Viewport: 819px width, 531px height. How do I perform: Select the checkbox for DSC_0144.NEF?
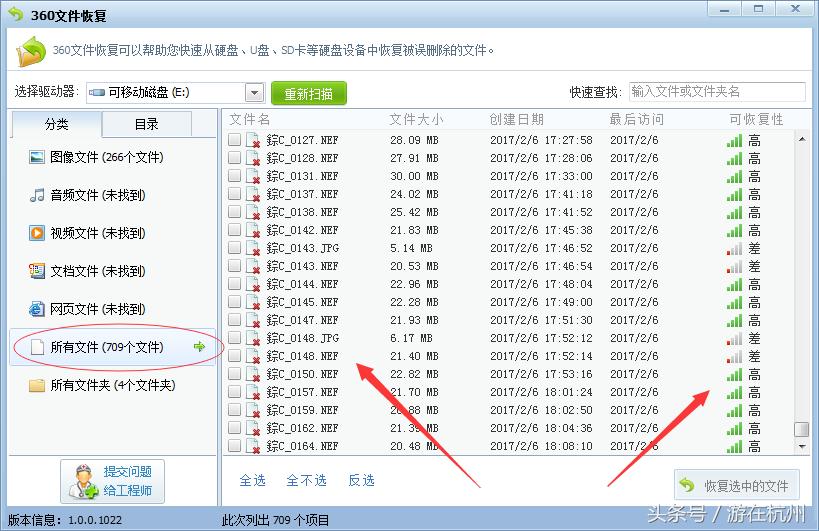(x=235, y=284)
